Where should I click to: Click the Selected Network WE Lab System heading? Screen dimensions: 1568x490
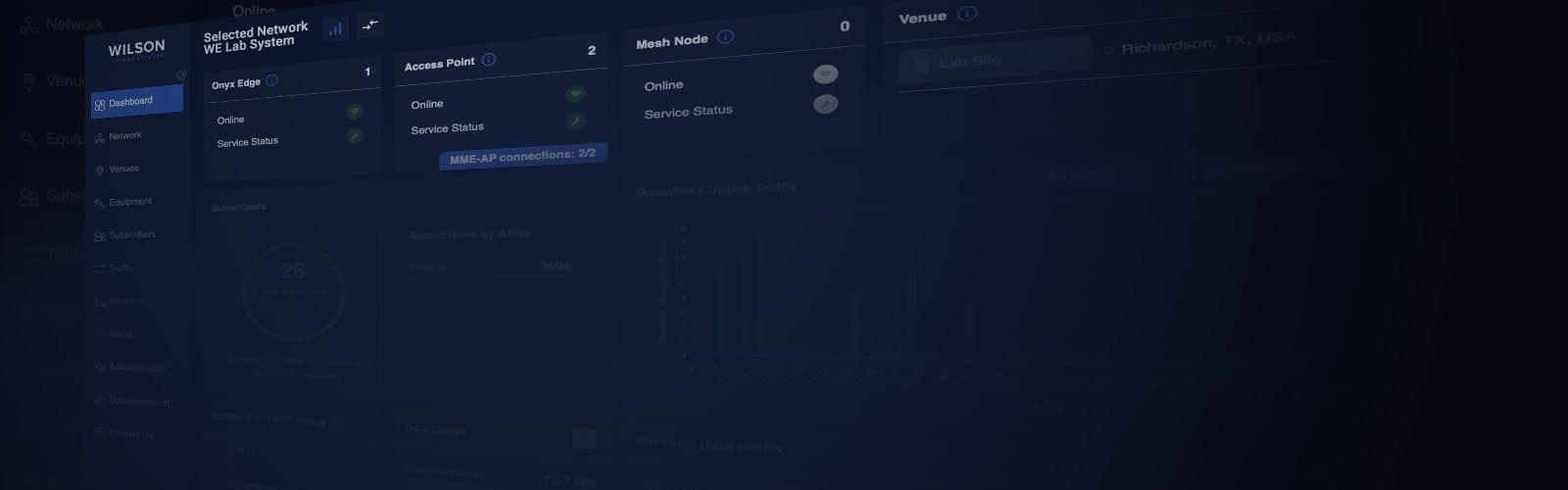tap(255, 37)
